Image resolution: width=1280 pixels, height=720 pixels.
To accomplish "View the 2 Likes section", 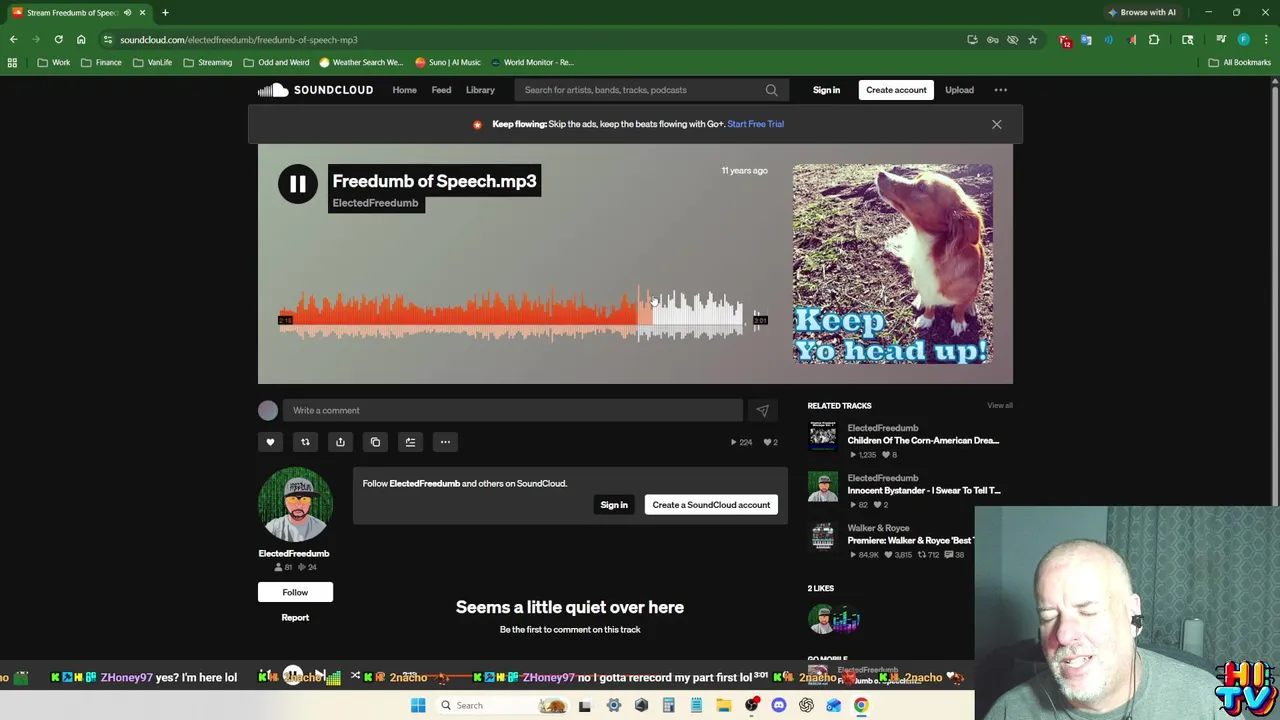I will click(820, 588).
